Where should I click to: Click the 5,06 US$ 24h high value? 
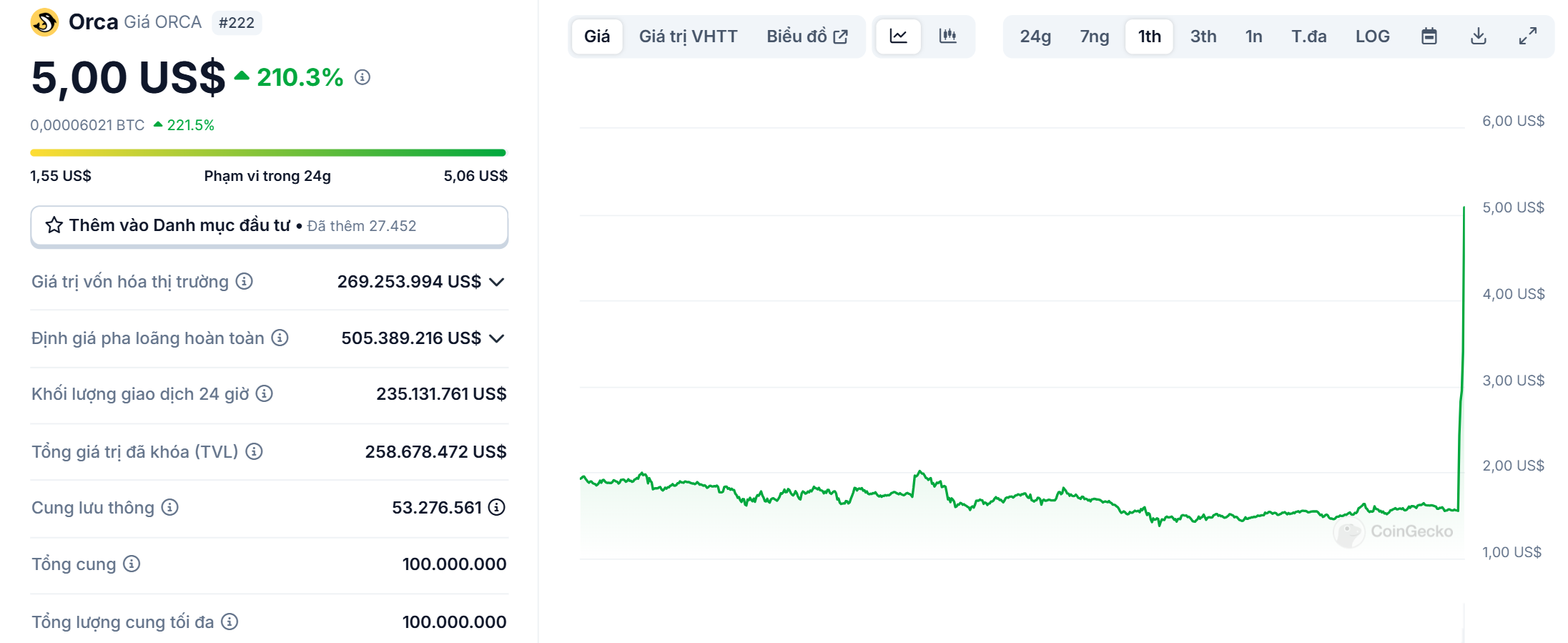pos(475,176)
